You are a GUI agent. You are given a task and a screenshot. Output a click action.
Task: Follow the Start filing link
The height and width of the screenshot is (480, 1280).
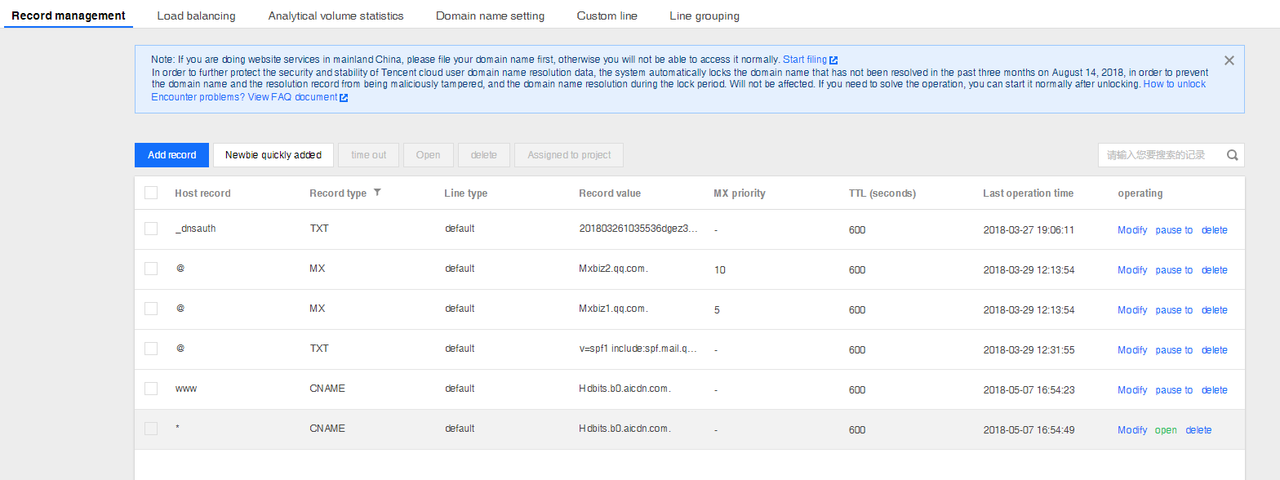[x=805, y=60]
